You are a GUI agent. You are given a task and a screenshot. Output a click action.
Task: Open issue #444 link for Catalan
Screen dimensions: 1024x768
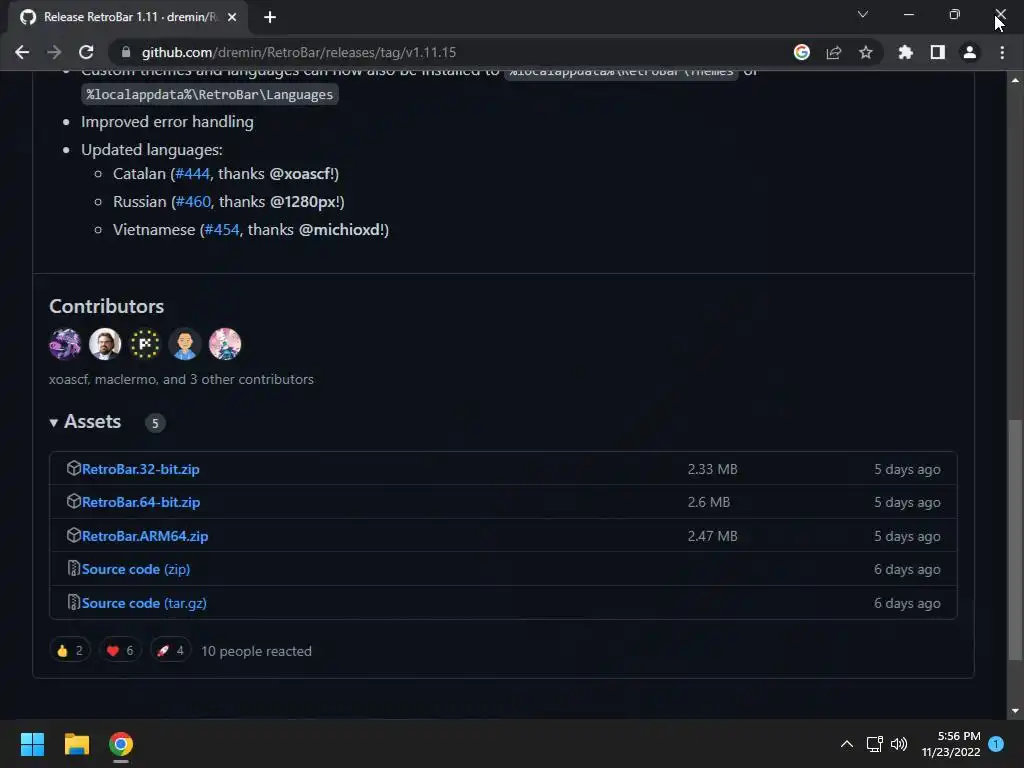[x=193, y=174]
